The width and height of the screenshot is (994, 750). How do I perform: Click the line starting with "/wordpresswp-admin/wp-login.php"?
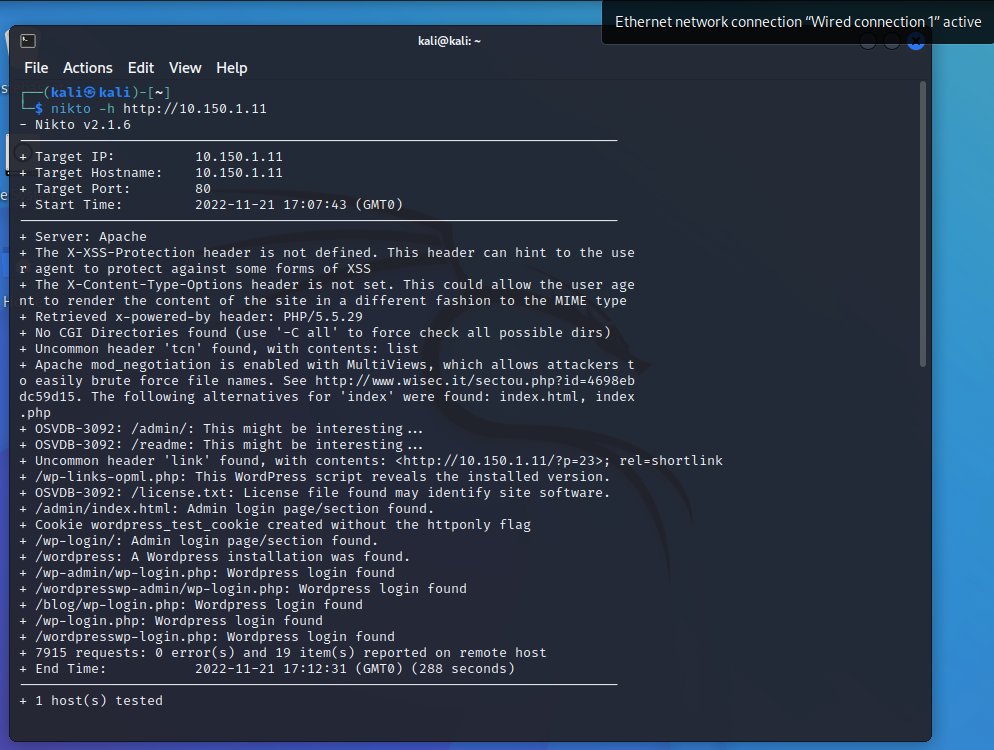pyautogui.click(x=243, y=589)
